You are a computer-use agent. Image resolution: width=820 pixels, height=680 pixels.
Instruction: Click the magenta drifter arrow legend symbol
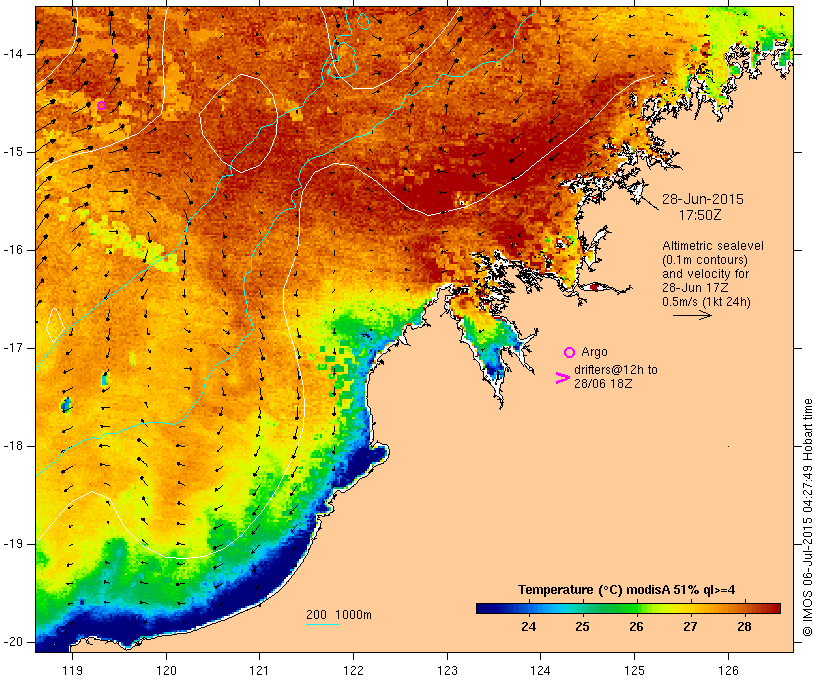[x=563, y=378]
